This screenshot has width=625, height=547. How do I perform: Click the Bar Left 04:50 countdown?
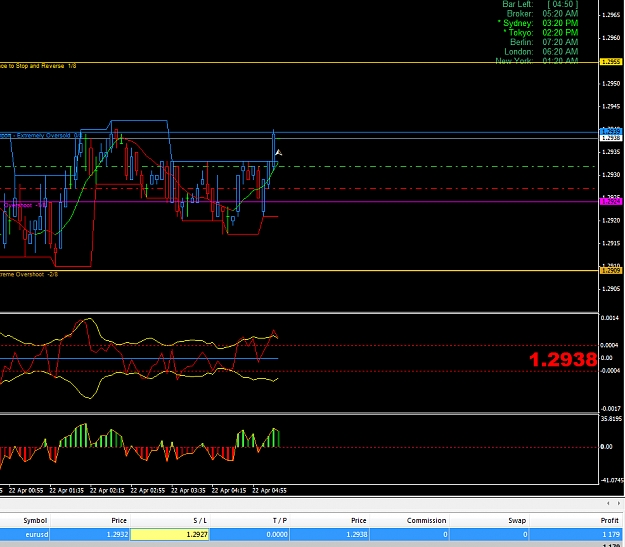coord(540,4)
